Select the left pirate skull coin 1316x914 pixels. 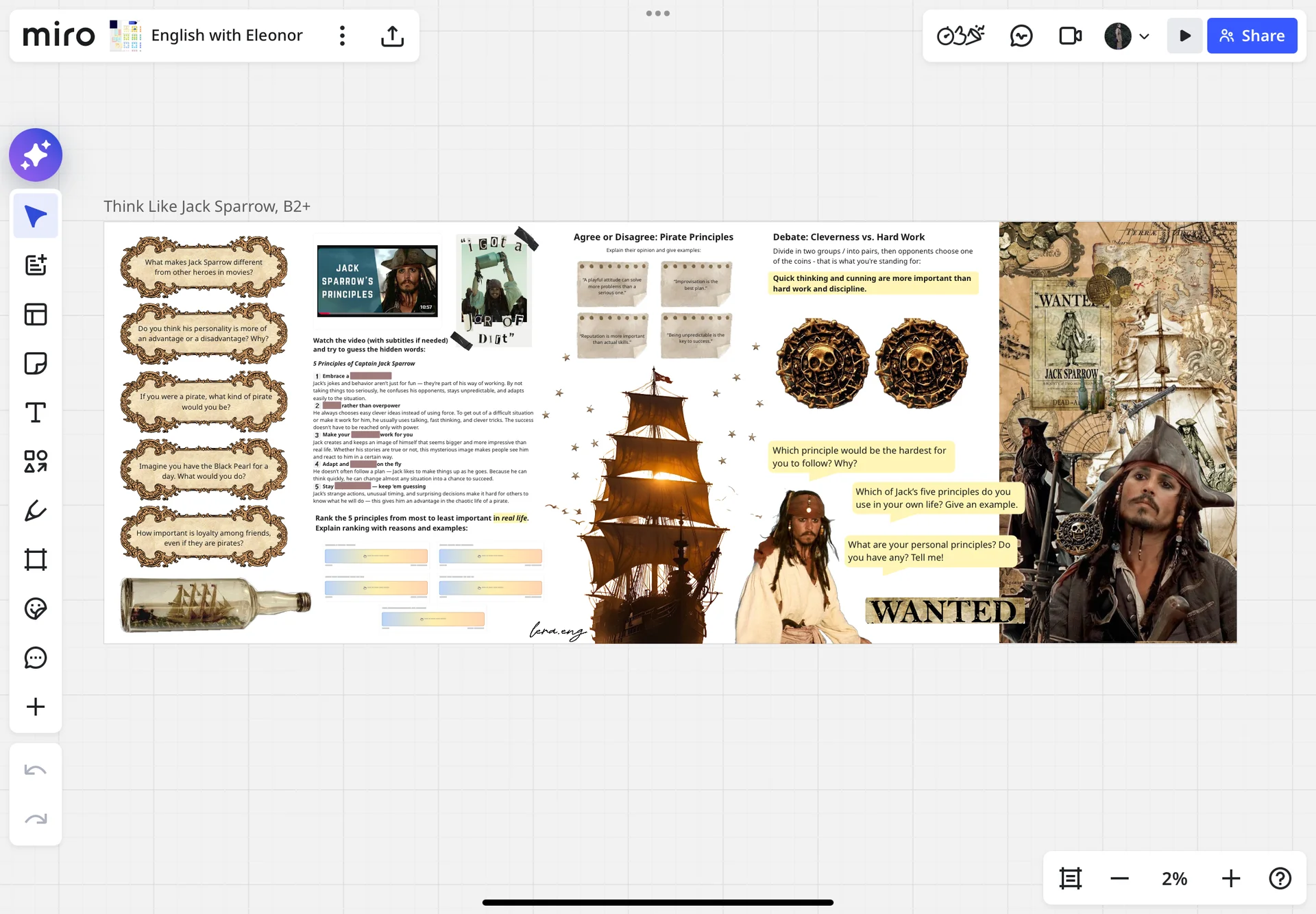click(x=822, y=363)
